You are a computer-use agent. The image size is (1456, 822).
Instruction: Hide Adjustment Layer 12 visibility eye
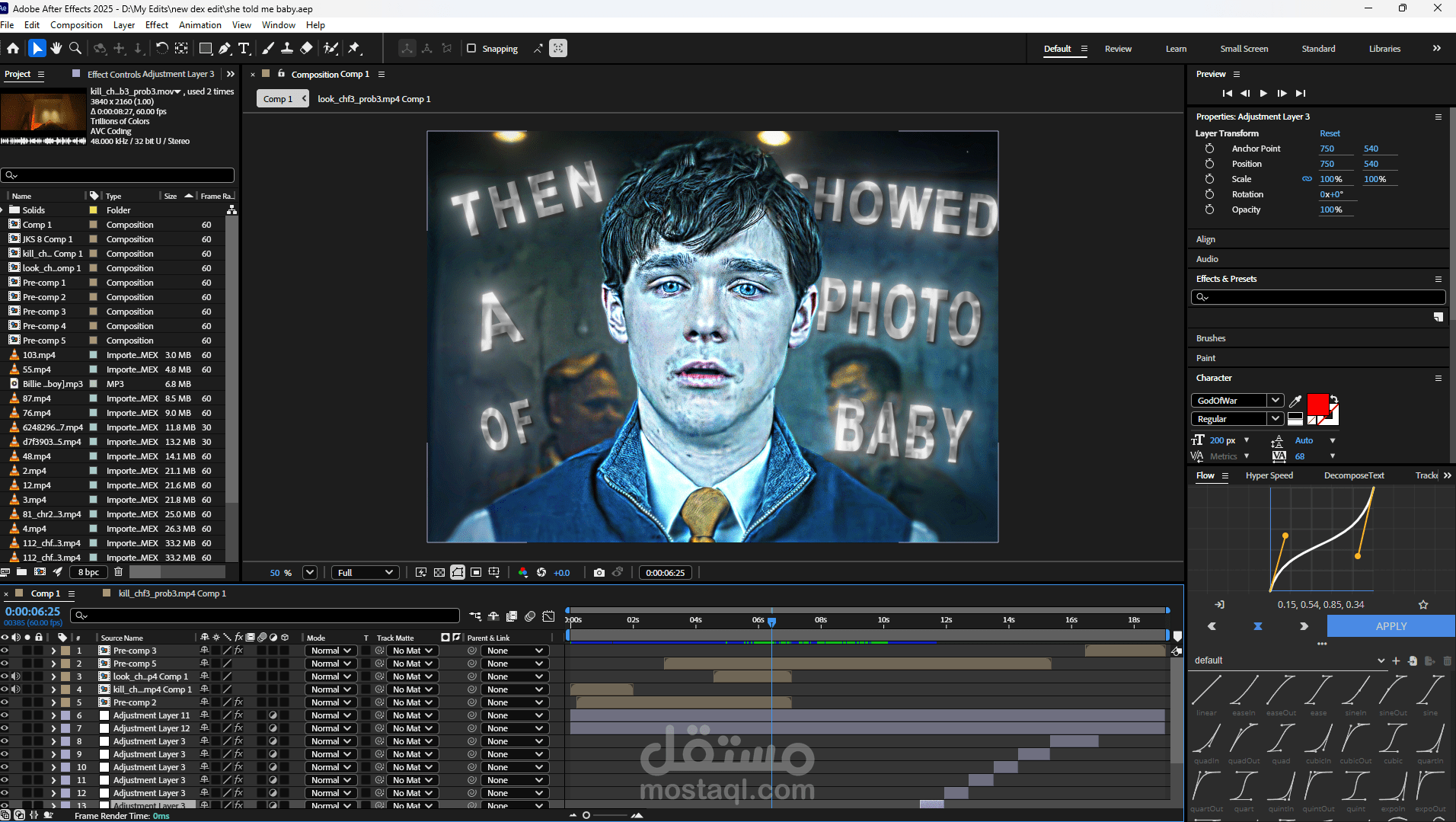point(5,728)
